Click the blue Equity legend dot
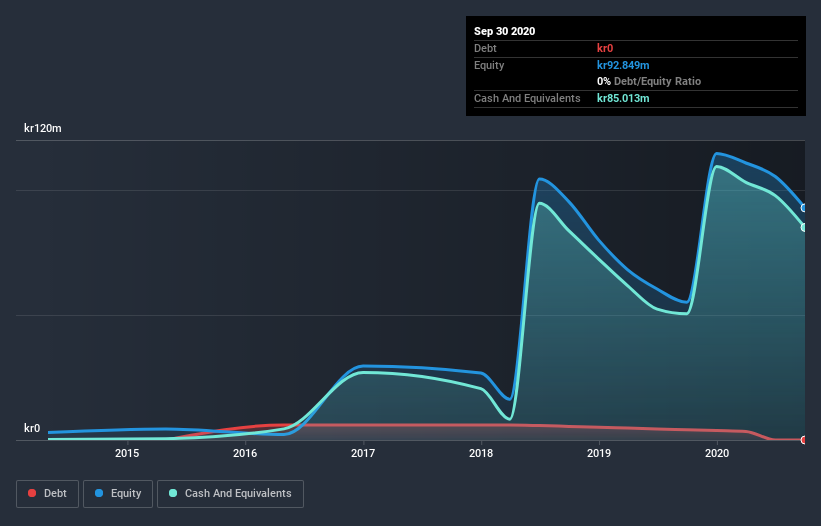This screenshot has width=821, height=526. (x=99, y=493)
